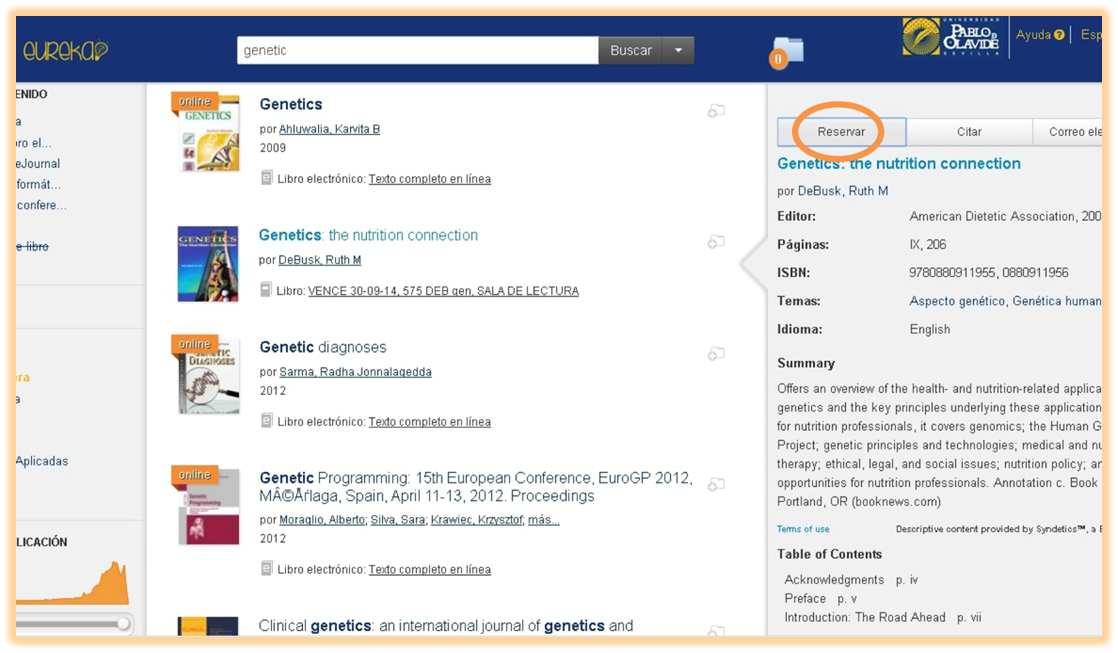Select the Aplicadas facet in sidebar
1118x653 pixels.
coord(42,461)
